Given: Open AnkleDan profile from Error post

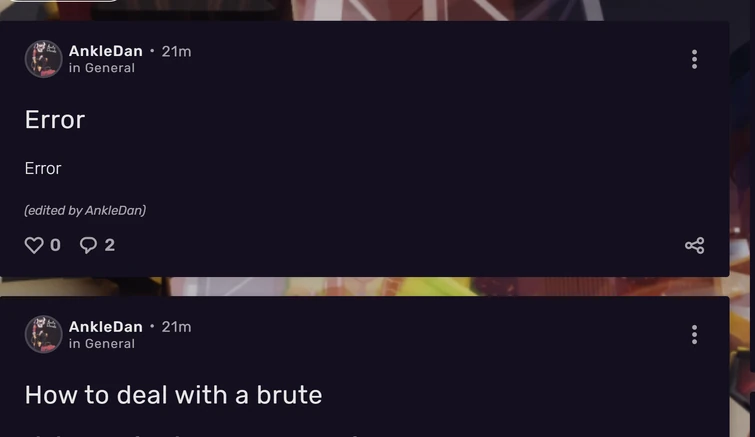Looking at the screenshot, I should (x=105, y=51).
